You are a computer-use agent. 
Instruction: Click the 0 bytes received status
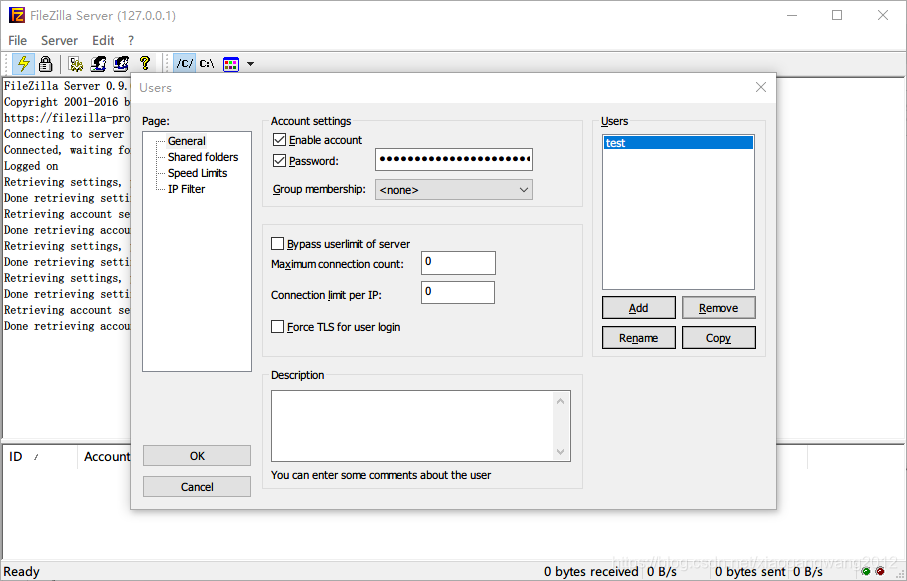pyautogui.click(x=591, y=572)
